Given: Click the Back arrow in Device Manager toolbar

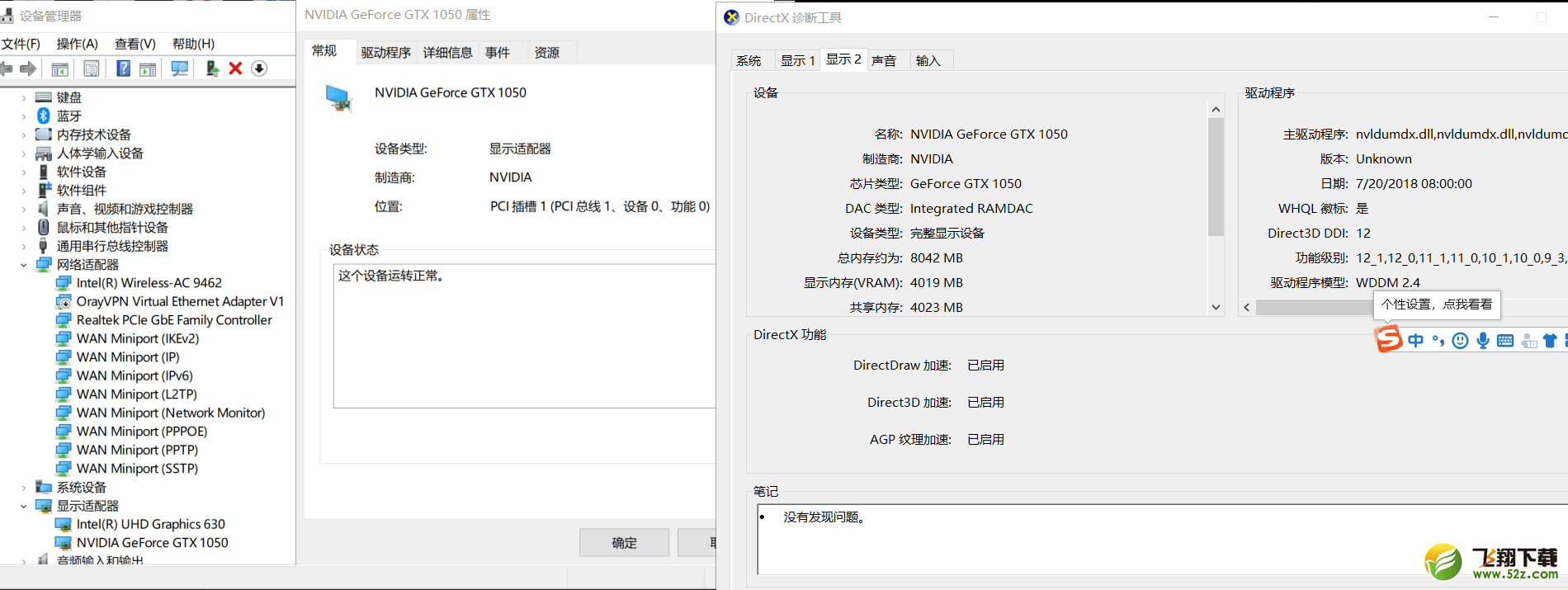Looking at the screenshot, I should coord(7,68).
